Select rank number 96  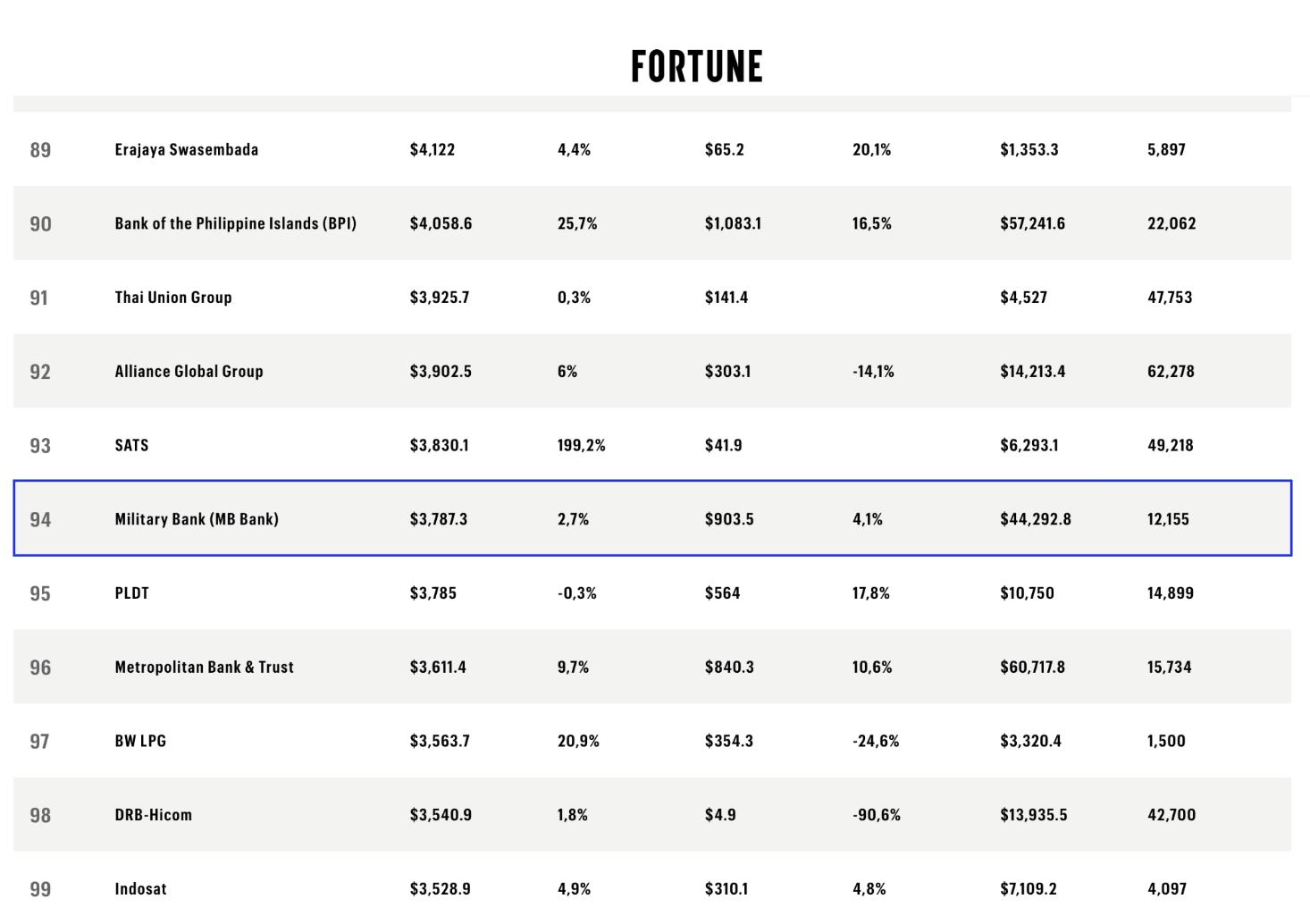[x=40, y=668]
